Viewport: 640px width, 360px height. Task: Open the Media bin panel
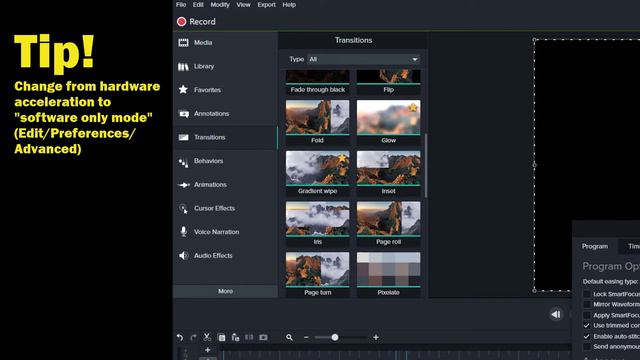[225, 42]
